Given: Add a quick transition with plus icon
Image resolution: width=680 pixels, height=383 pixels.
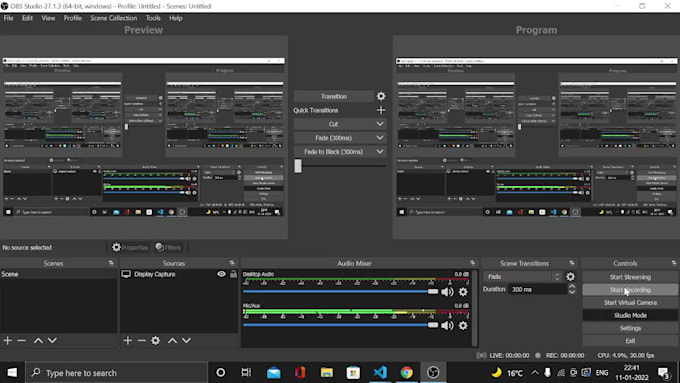Looking at the screenshot, I should pyautogui.click(x=381, y=110).
